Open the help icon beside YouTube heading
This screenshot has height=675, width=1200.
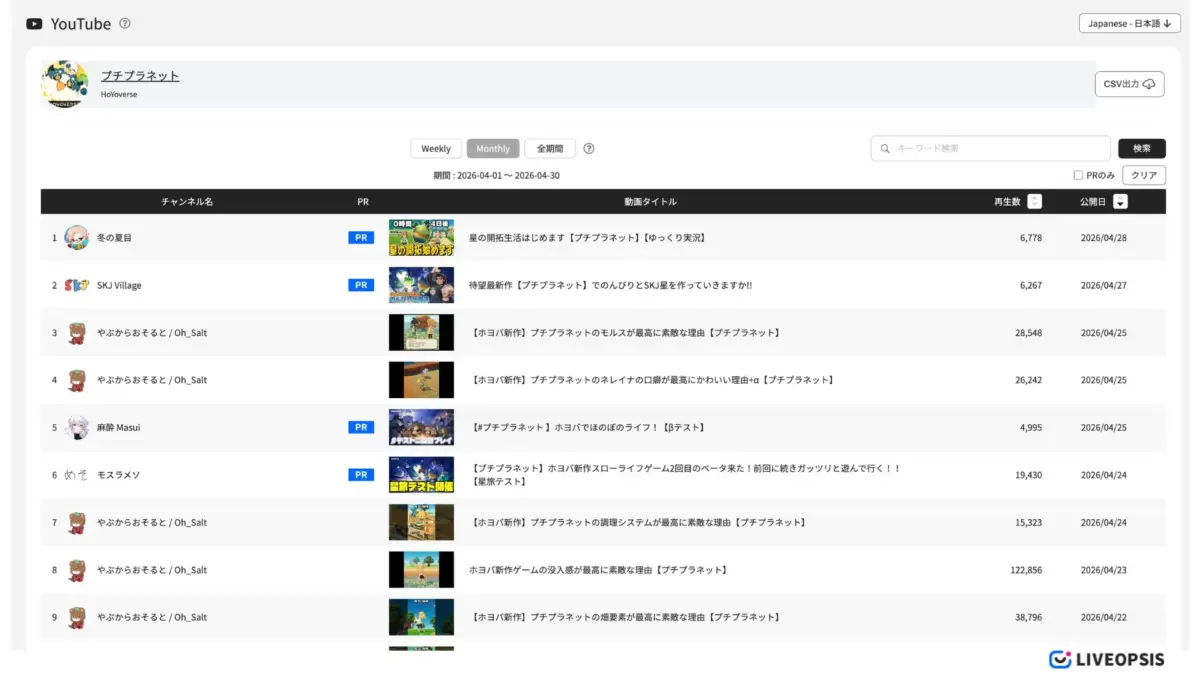[x=125, y=23]
